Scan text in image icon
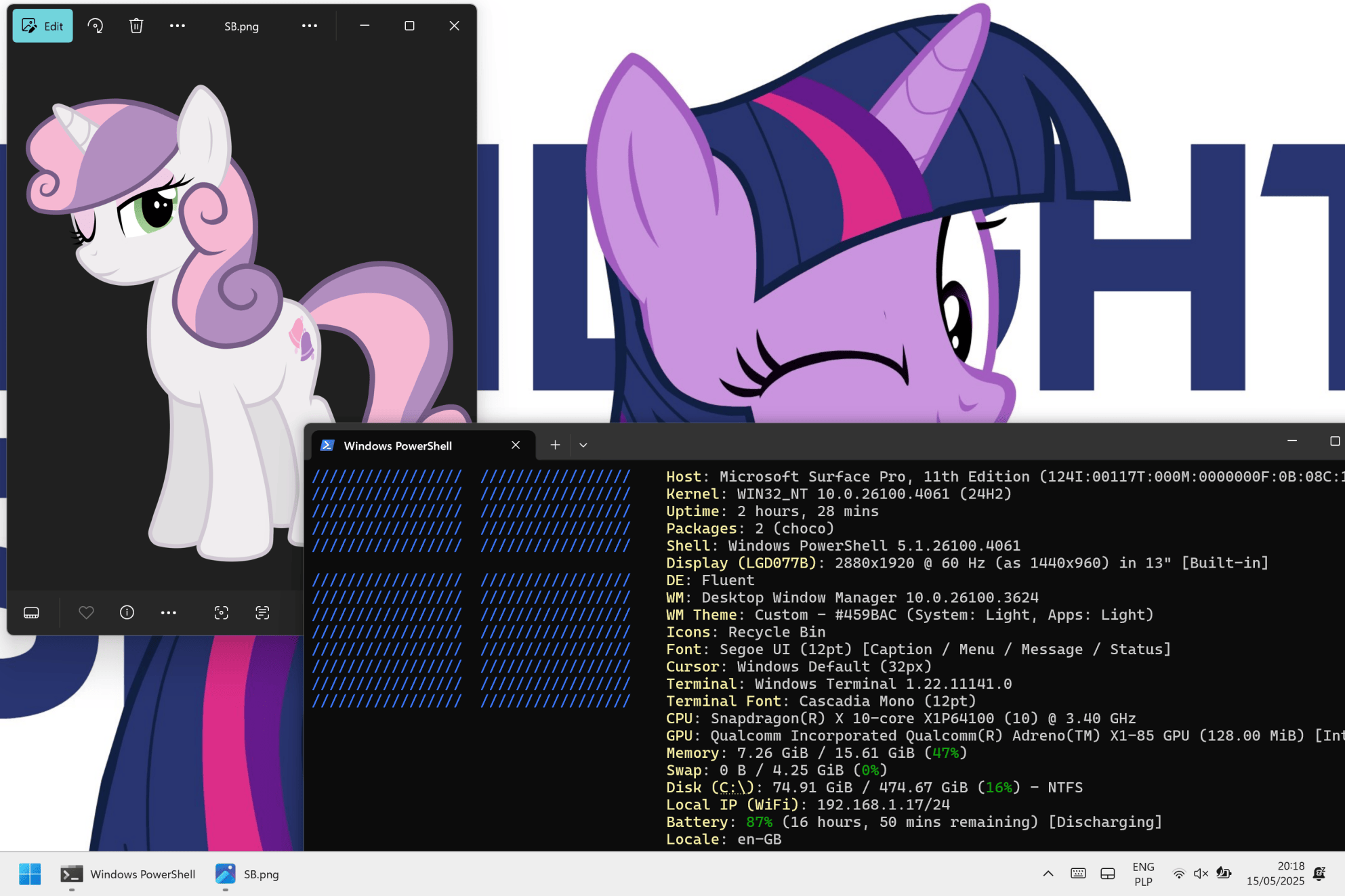The width and height of the screenshot is (1345, 896). (x=262, y=613)
